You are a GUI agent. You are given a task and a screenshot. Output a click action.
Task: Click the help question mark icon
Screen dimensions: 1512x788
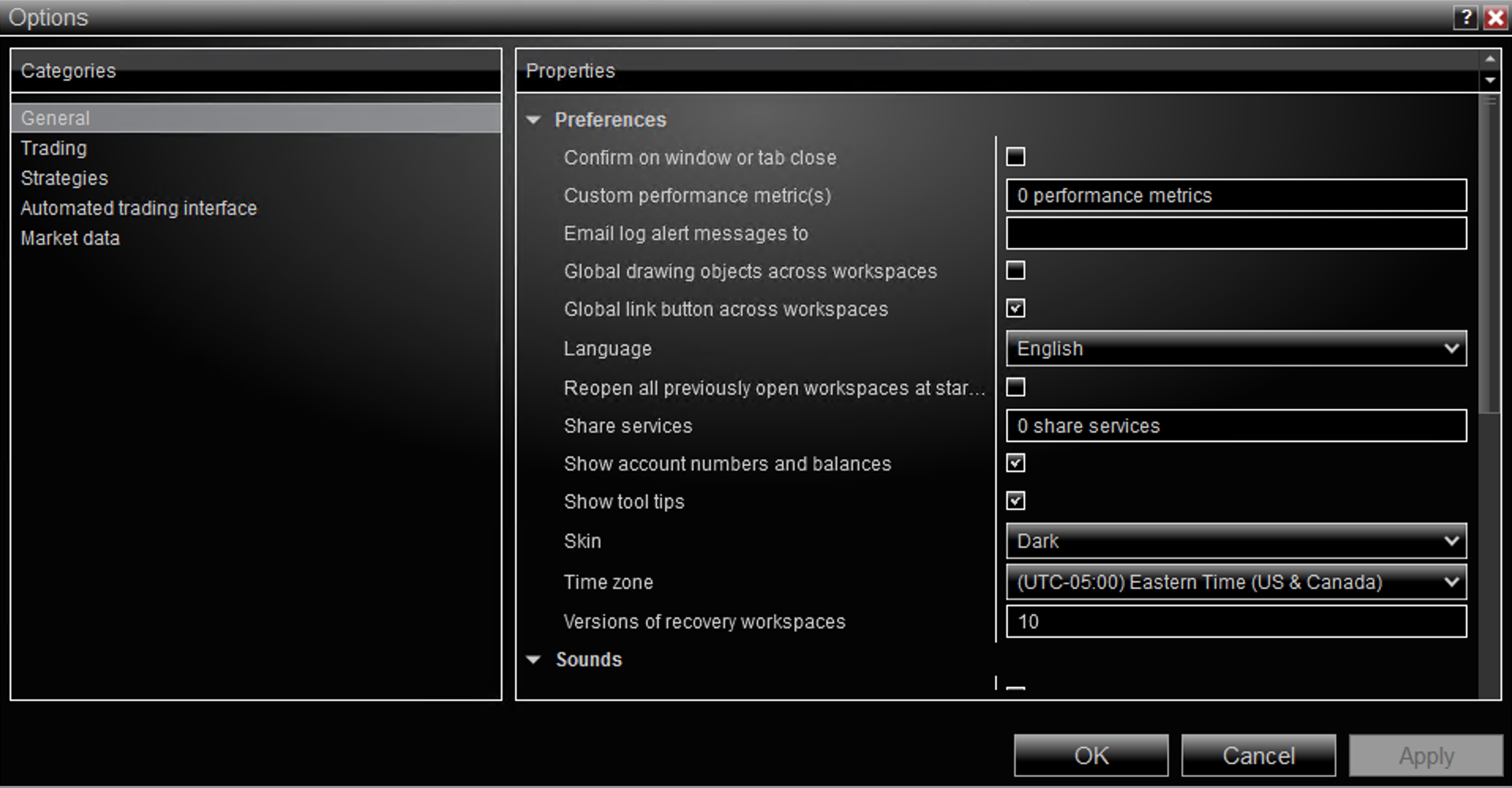tap(1465, 17)
